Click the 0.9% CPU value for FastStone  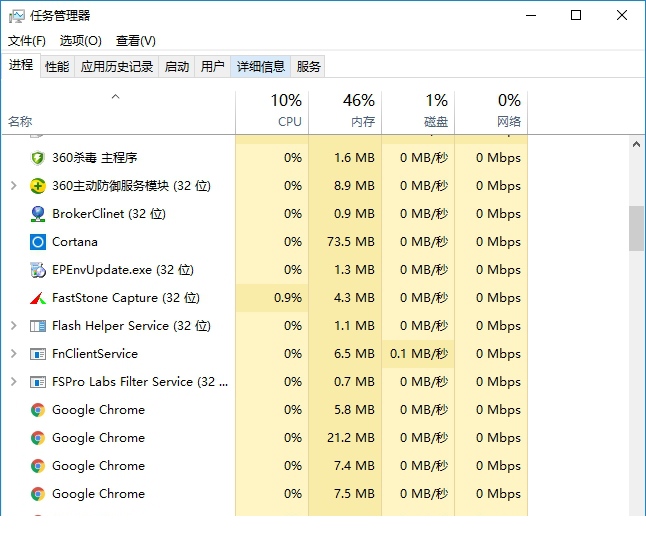coord(288,298)
